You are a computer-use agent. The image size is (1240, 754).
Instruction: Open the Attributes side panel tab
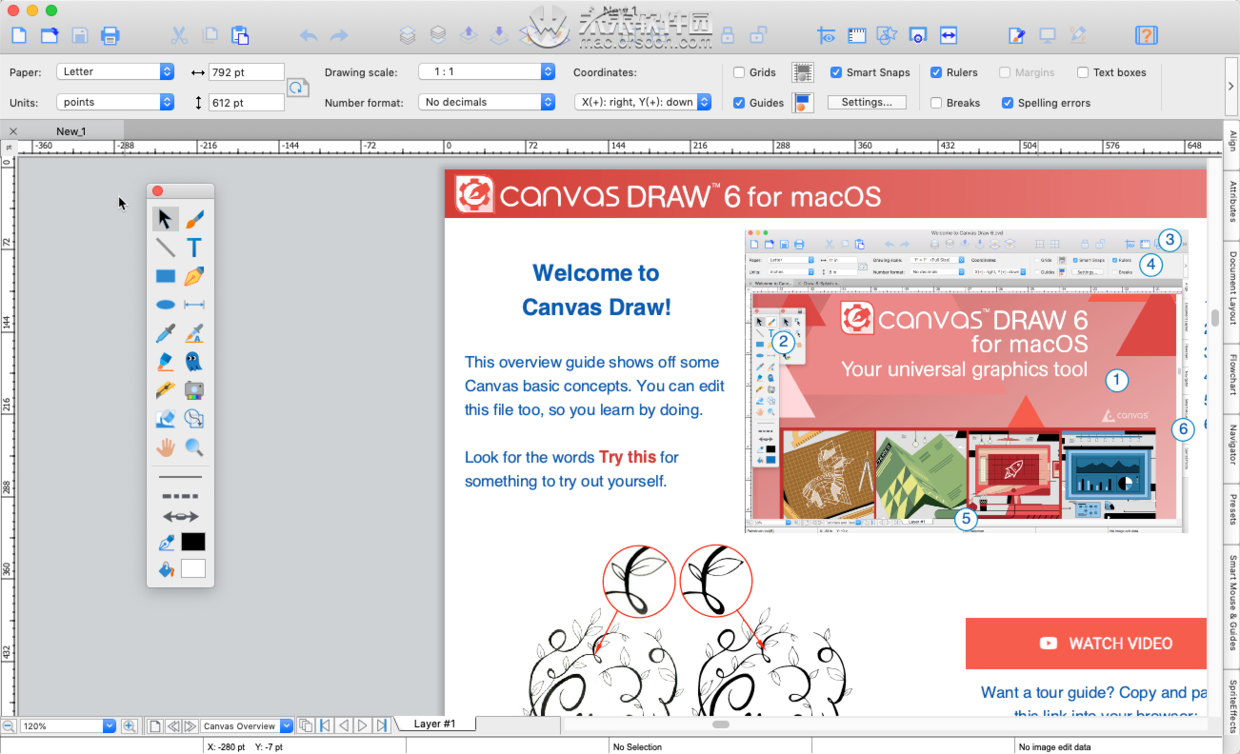tap(1232, 201)
